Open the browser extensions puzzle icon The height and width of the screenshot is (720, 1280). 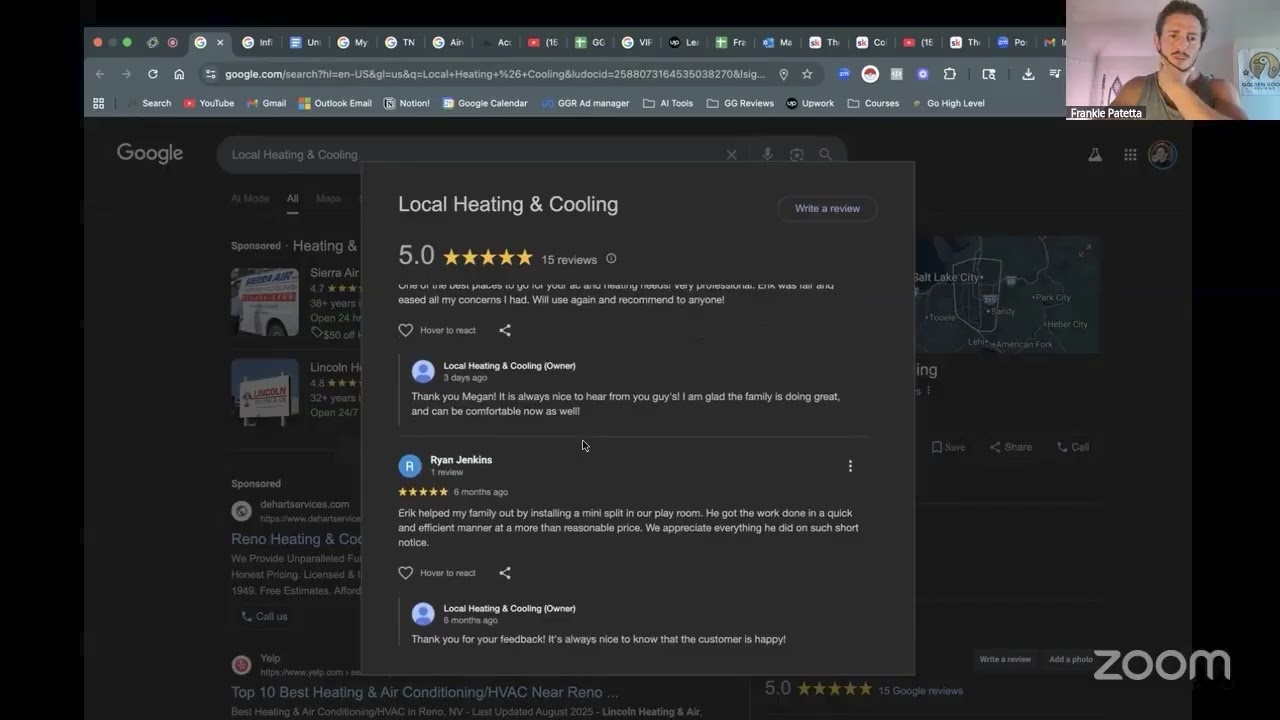(x=950, y=74)
